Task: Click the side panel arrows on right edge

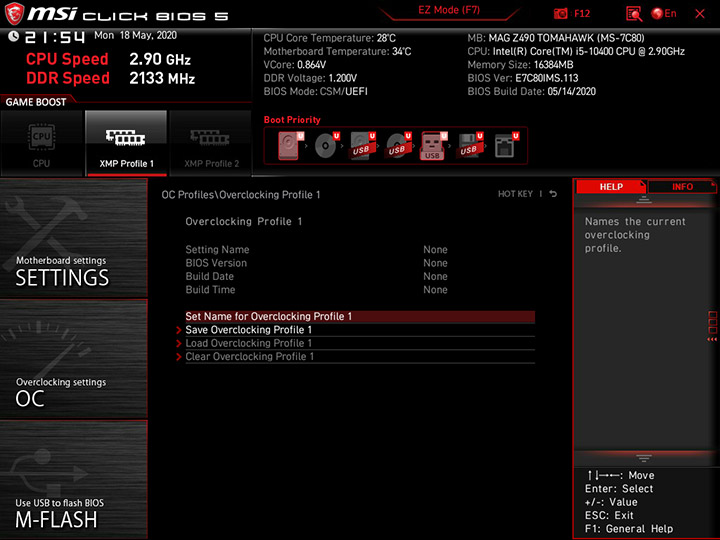Action: click(712, 339)
